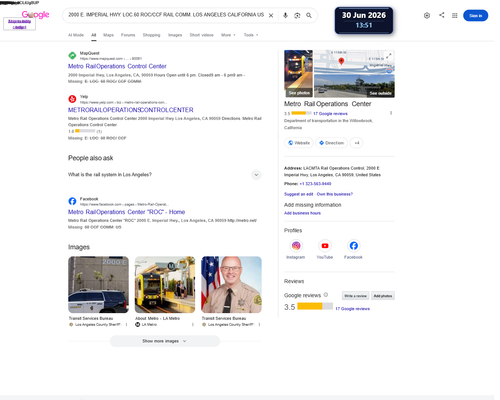Image resolution: width=500 pixels, height=400 pixels.
Task: Click Add photos button
Action: pos(383,296)
